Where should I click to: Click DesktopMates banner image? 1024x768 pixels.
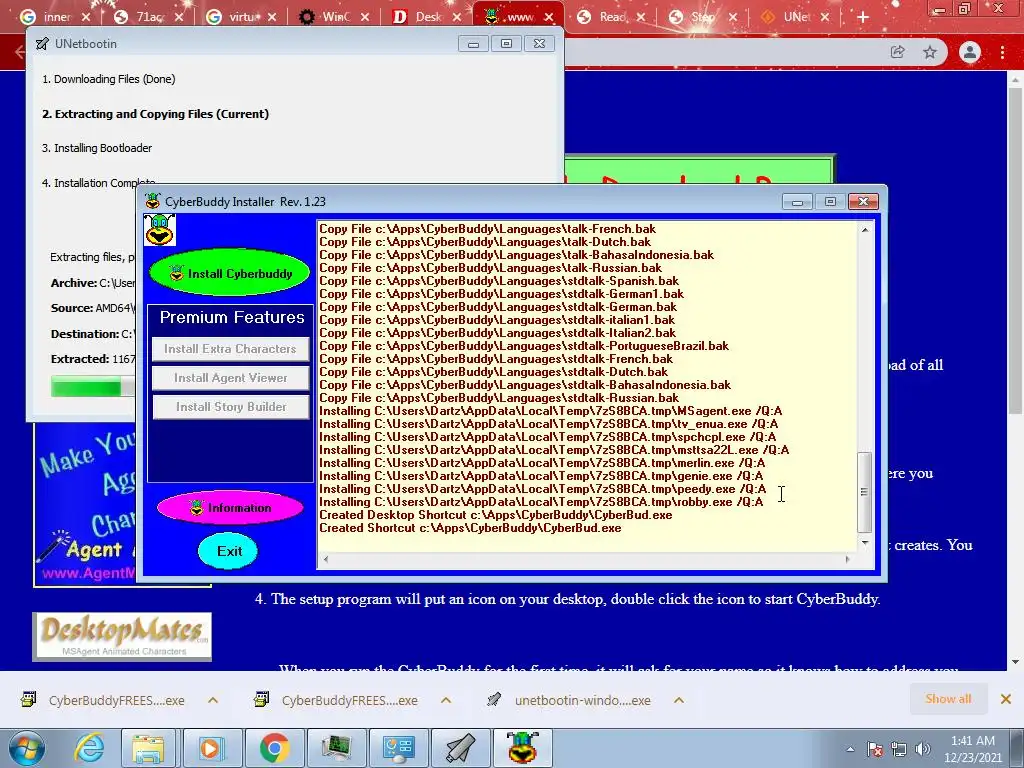click(x=122, y=637)
